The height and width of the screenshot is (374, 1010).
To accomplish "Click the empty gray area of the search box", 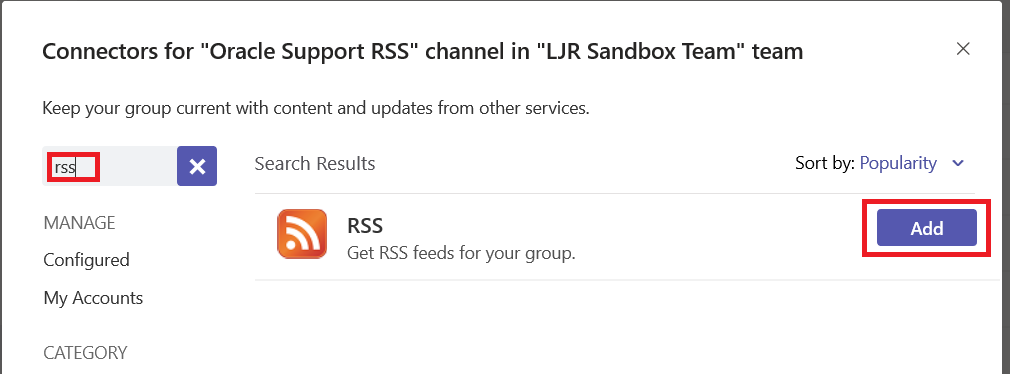I will coord(138,166).
